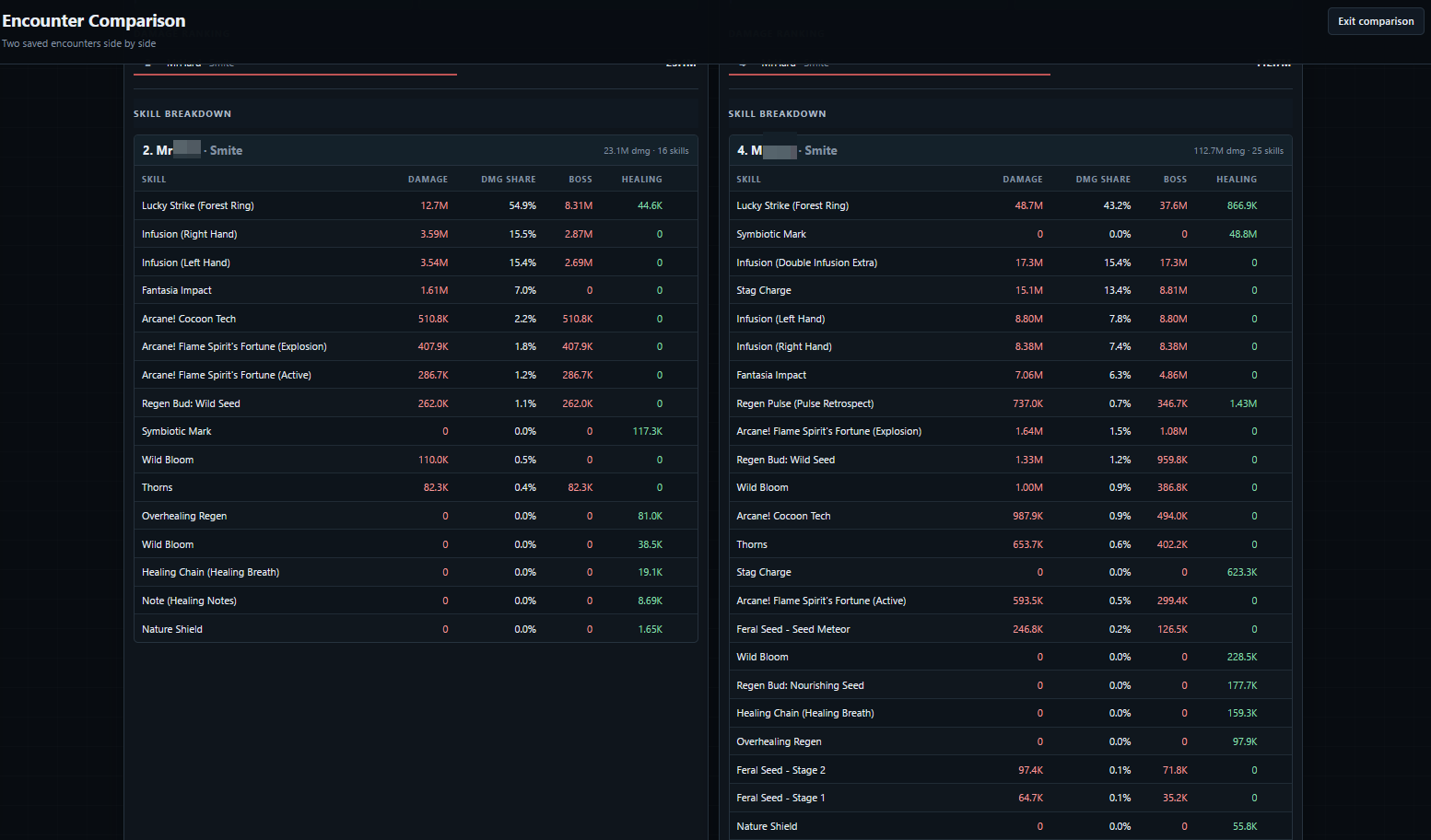This screenshot has height=840, width=1431.
Task: Select the Thorns row in left table
Action: pyautogui.click(x=416, y=487)
